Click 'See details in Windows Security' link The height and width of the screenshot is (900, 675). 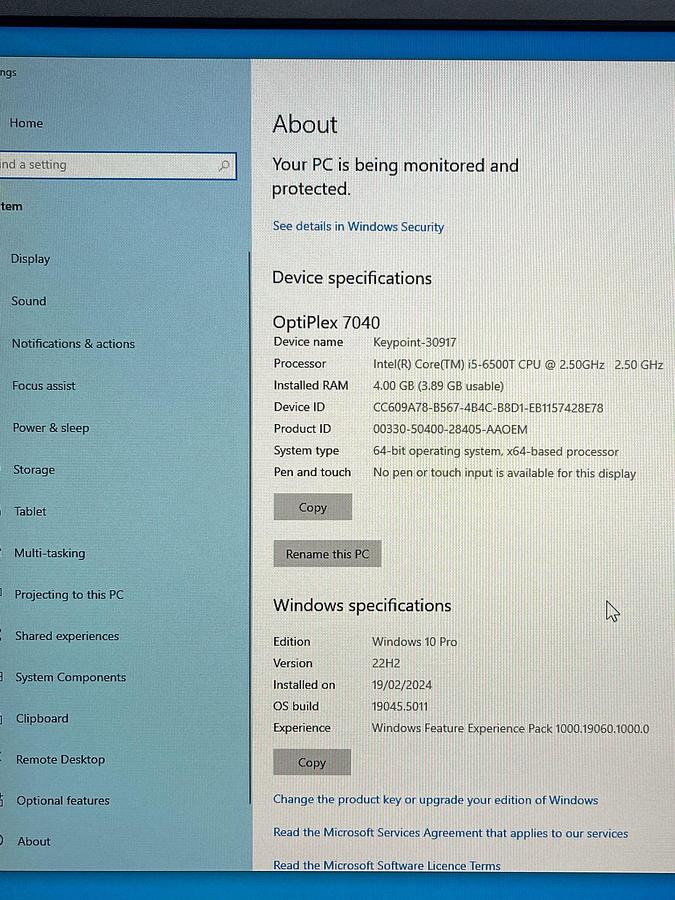358,227
